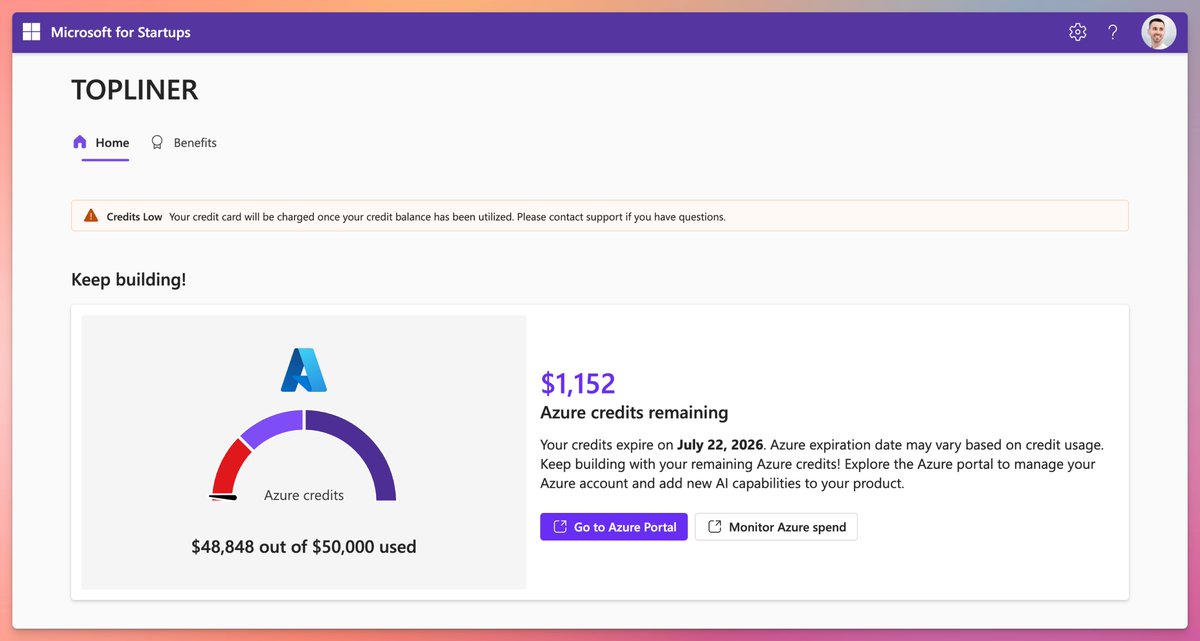Click the "Credits Low" bold label
Image resolution: width=1200 pixels, height=641 pixels.
(134, 216)
